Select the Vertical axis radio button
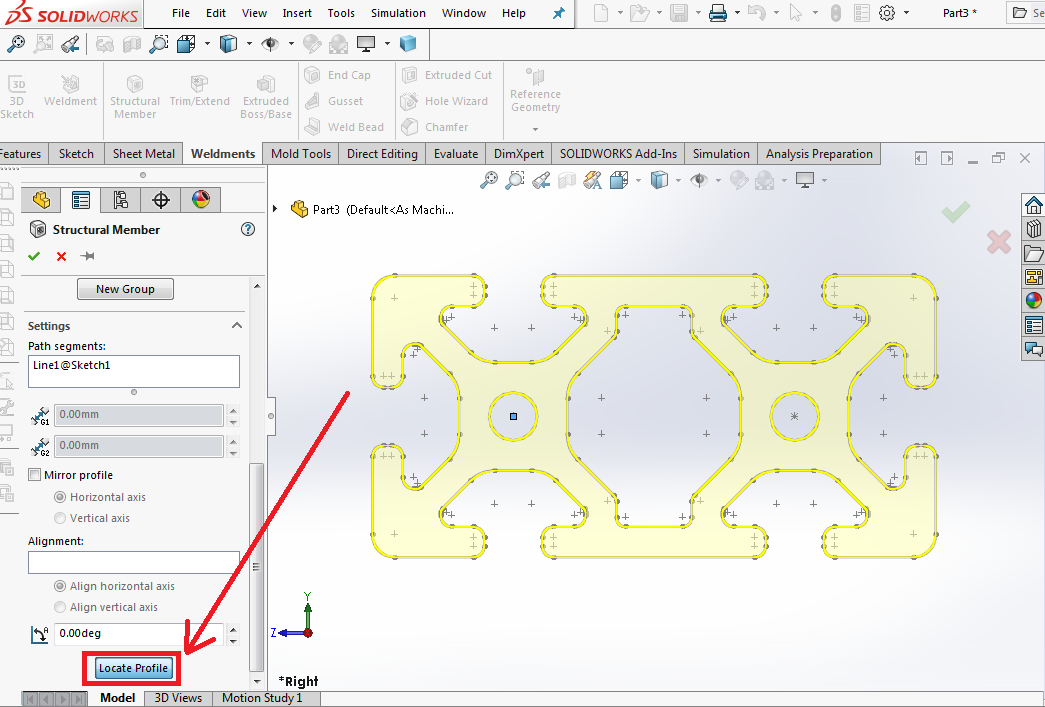The width and height of the screenshot is (1045, 707). [x=60, y=518]
